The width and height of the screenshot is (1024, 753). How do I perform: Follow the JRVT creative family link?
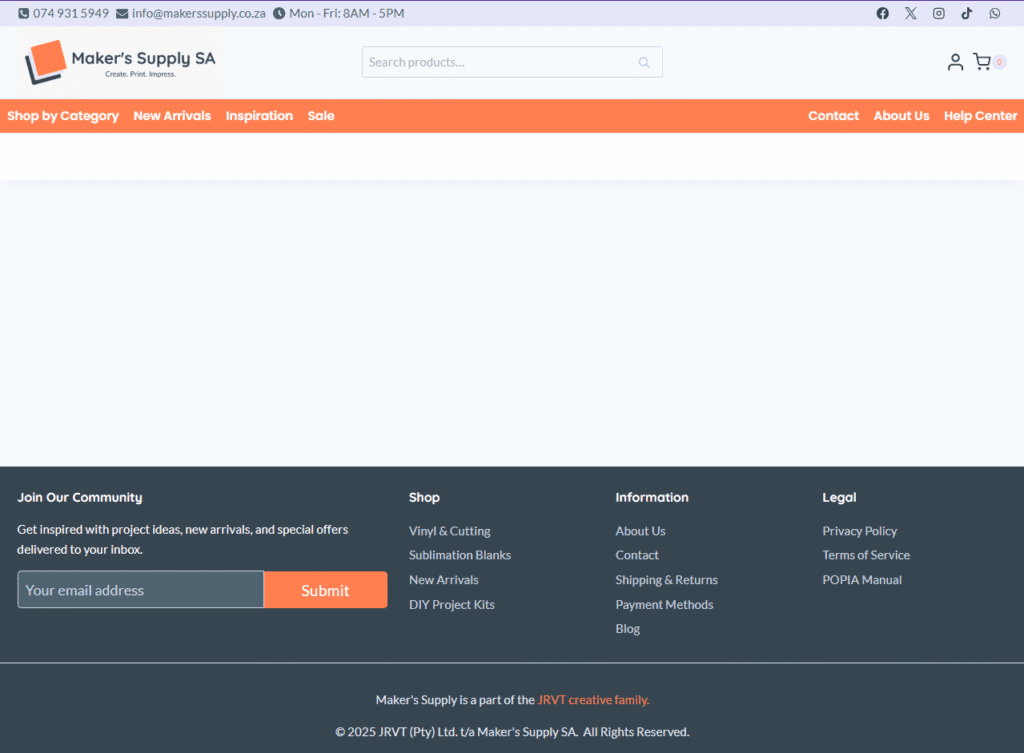[x=593, y=700]
